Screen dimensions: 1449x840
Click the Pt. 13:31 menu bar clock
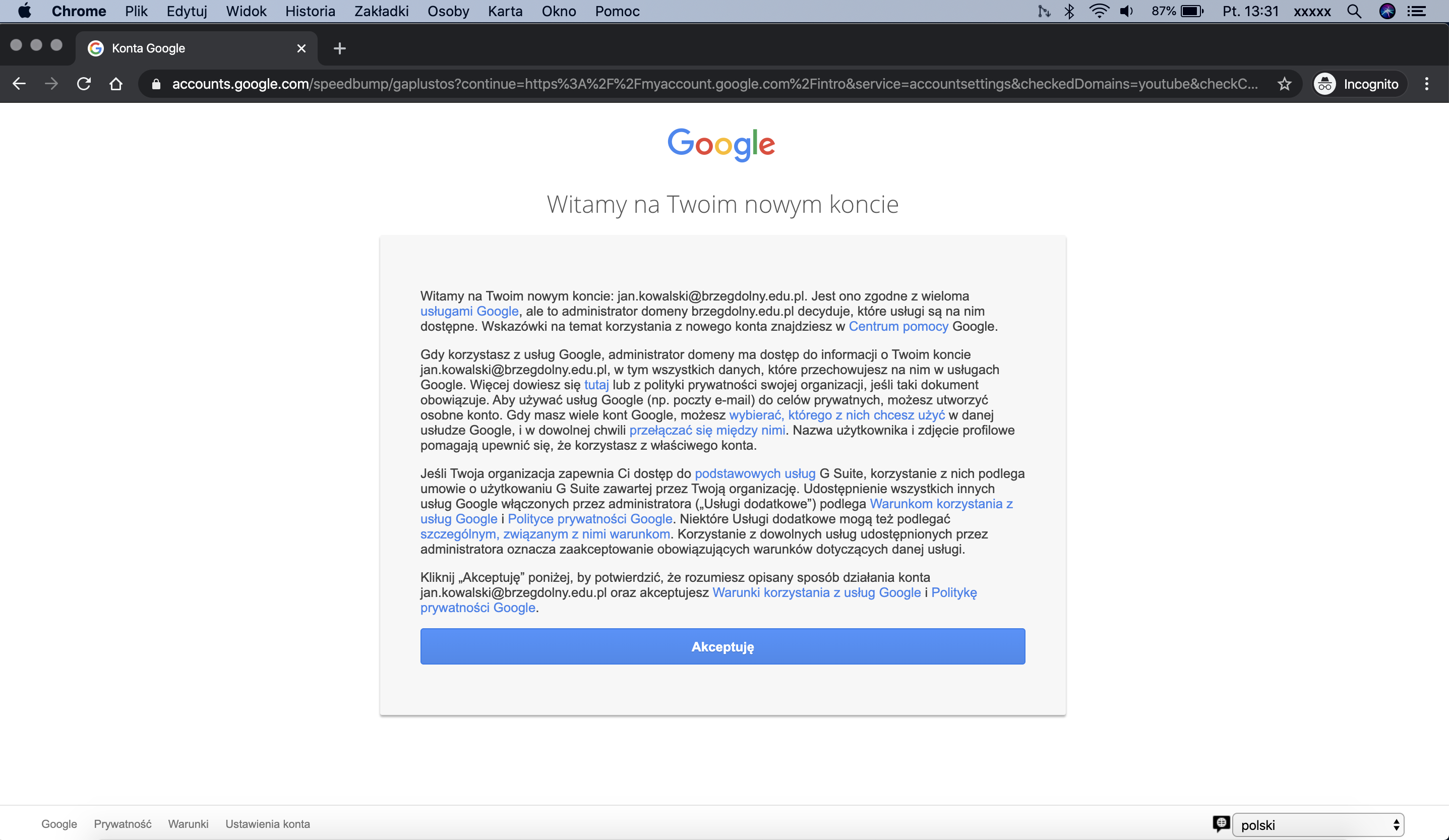pos(1250,11)
